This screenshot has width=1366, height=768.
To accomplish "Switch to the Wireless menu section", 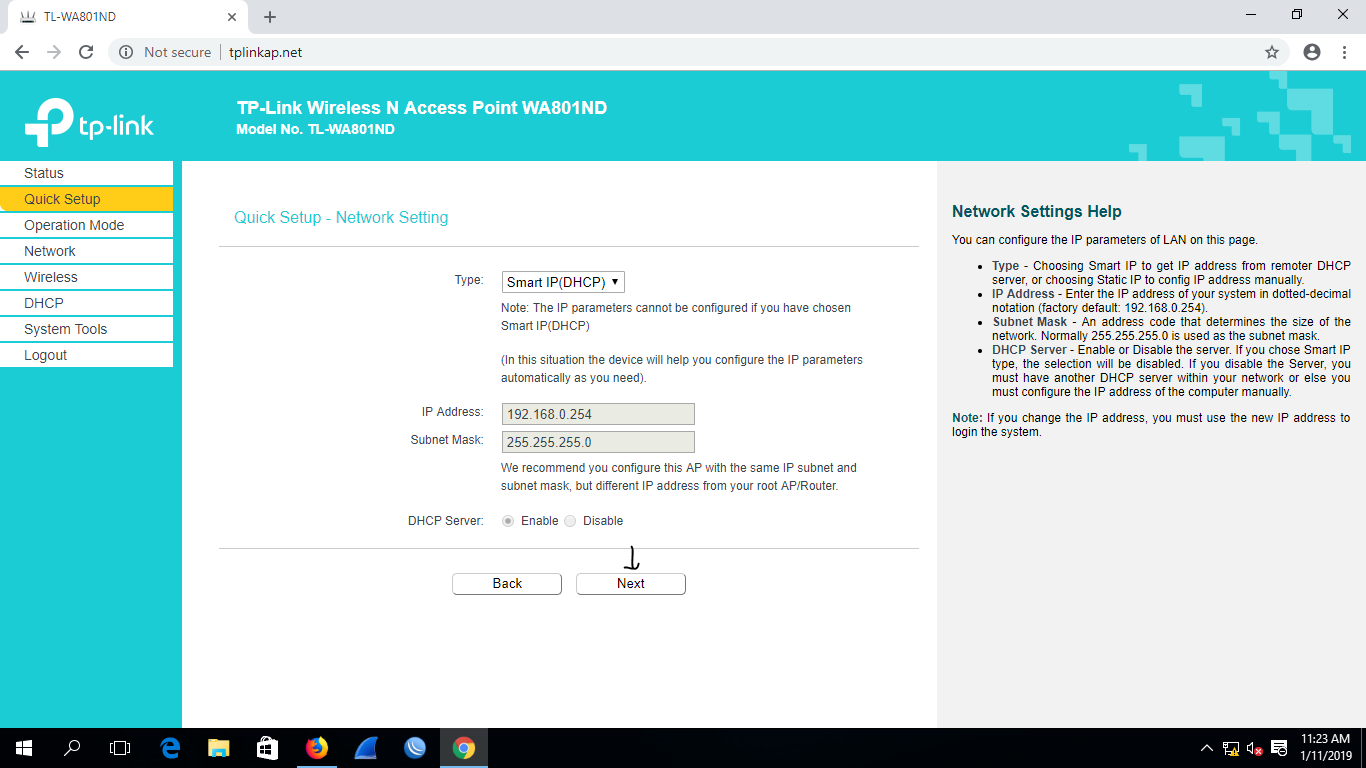I will pyautogui.click(x=51, y=277).
